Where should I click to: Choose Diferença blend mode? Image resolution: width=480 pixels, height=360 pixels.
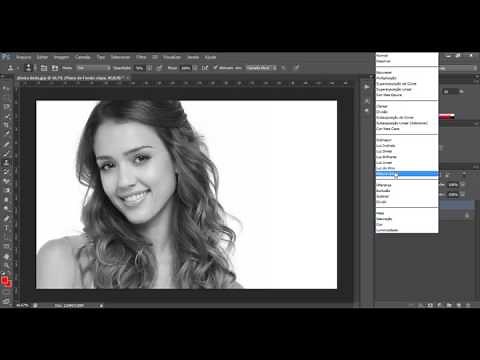click(407, 185)
